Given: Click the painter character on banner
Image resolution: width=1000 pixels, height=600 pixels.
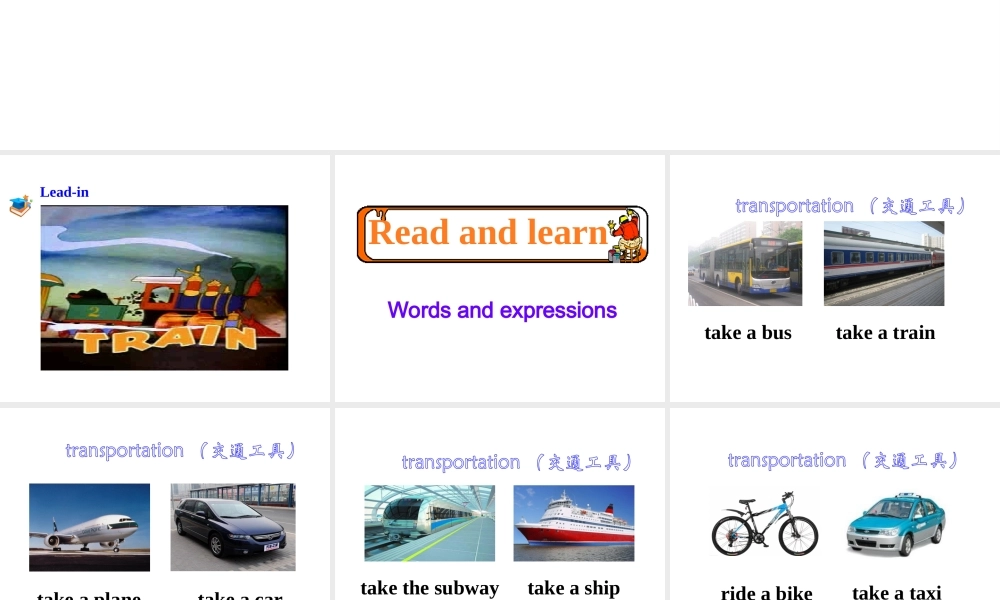Looking at the screenshot, I should (x=625, y=235).
